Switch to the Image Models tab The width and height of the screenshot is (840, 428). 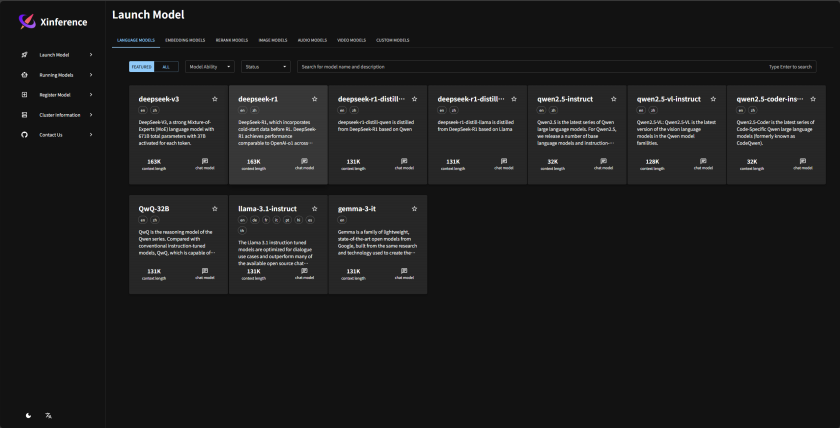(273, 40)
